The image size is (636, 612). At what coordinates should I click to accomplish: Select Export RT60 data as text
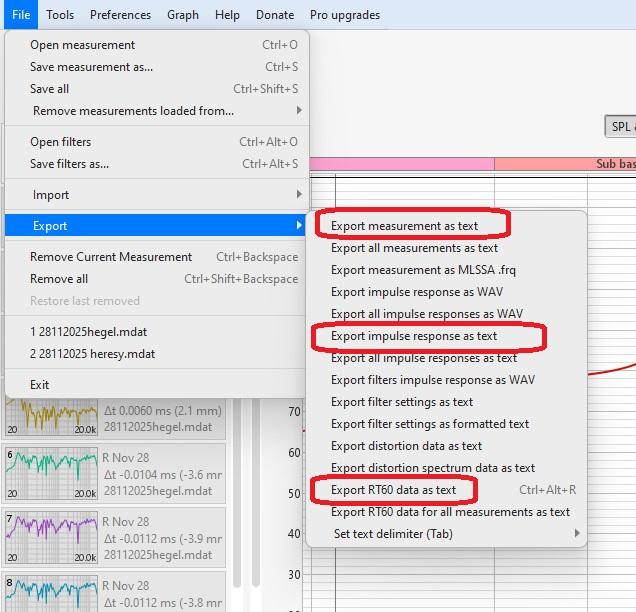[393, 490]
